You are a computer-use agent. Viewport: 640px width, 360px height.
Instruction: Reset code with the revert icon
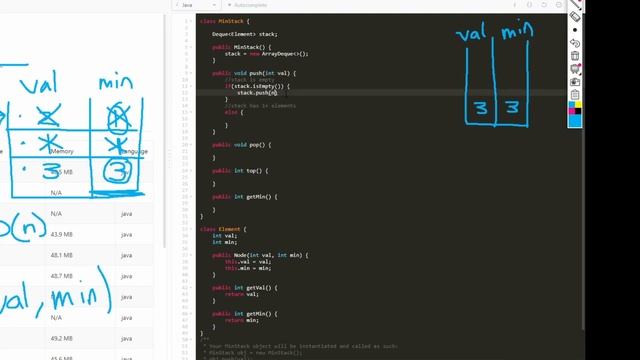click(x=544, y=5)
